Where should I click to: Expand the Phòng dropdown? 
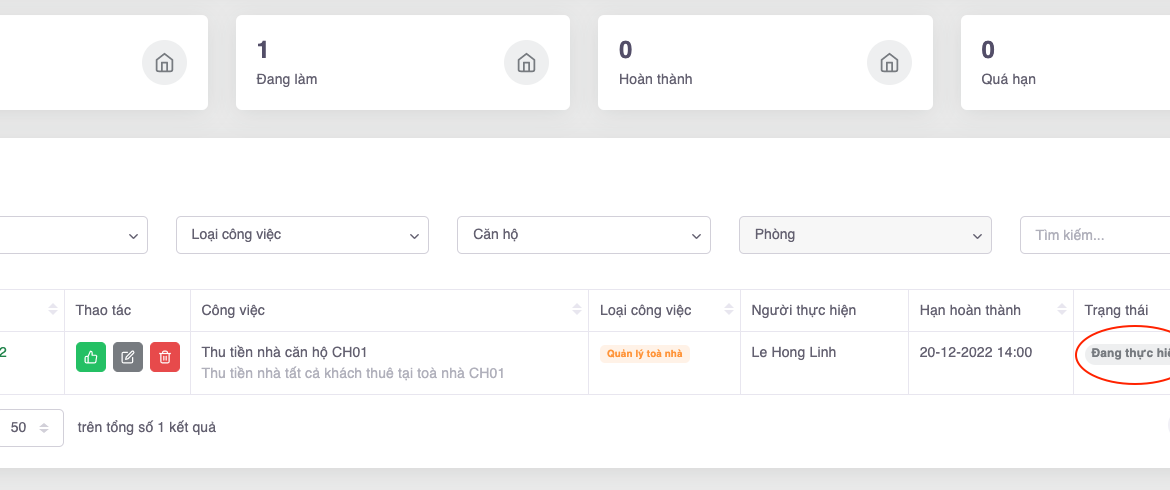click(x=865, y=235)
